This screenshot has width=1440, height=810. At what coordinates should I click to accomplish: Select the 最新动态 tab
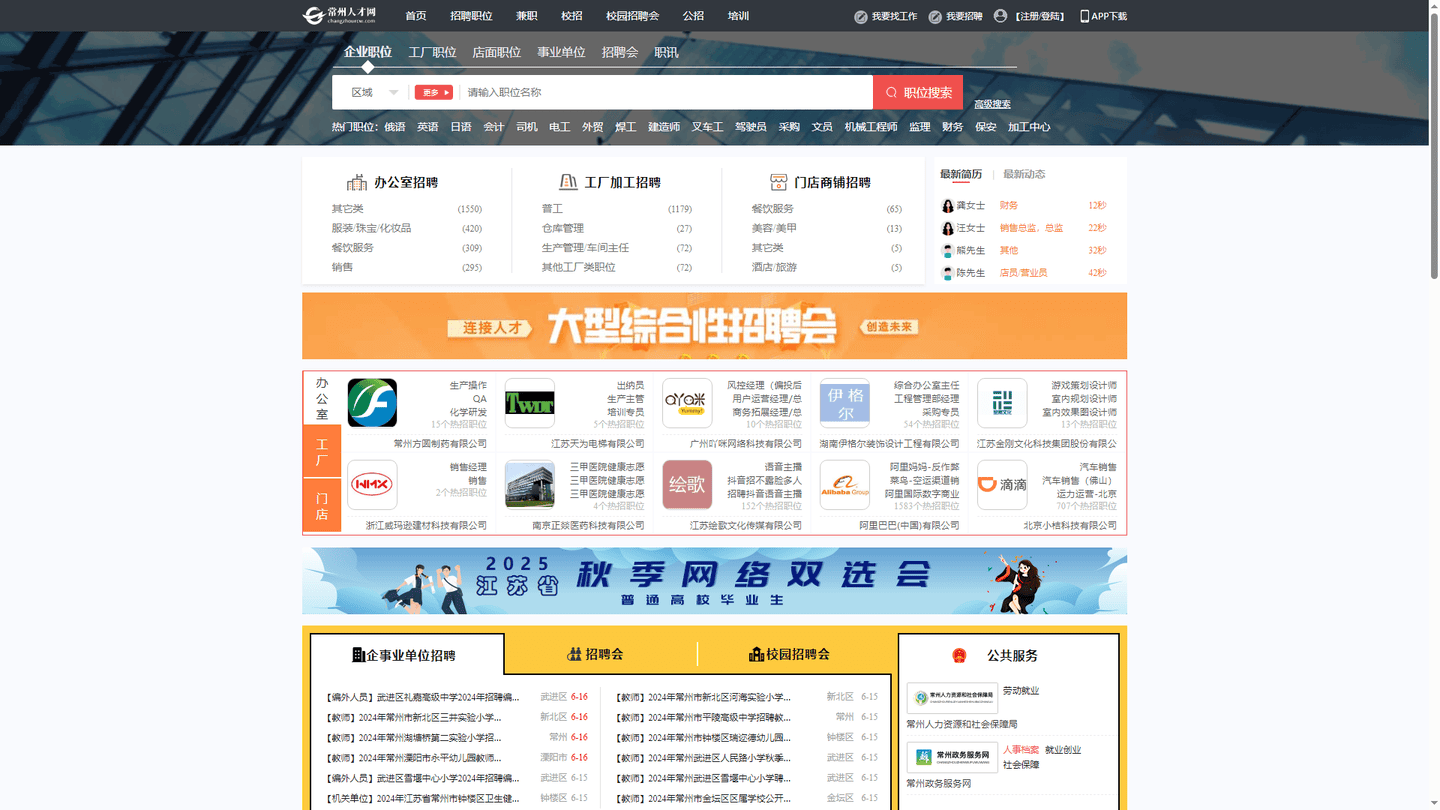pyautogui.click(x=1024, y=174)
